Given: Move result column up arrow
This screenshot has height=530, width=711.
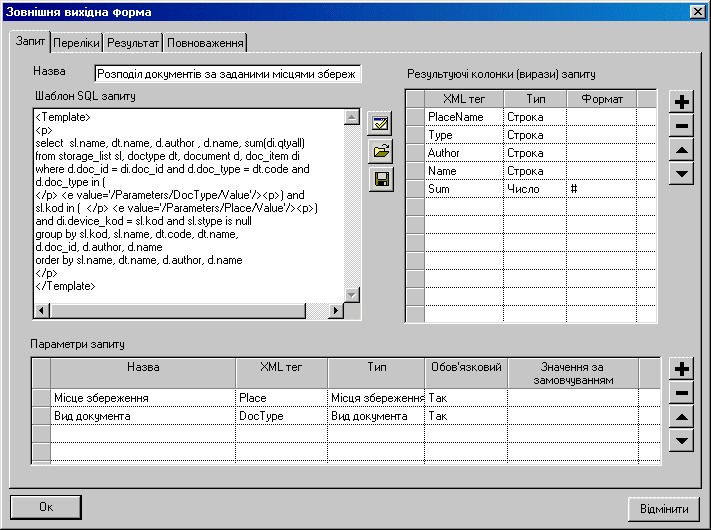Looking at the screenshot, I should coord(681,150).
